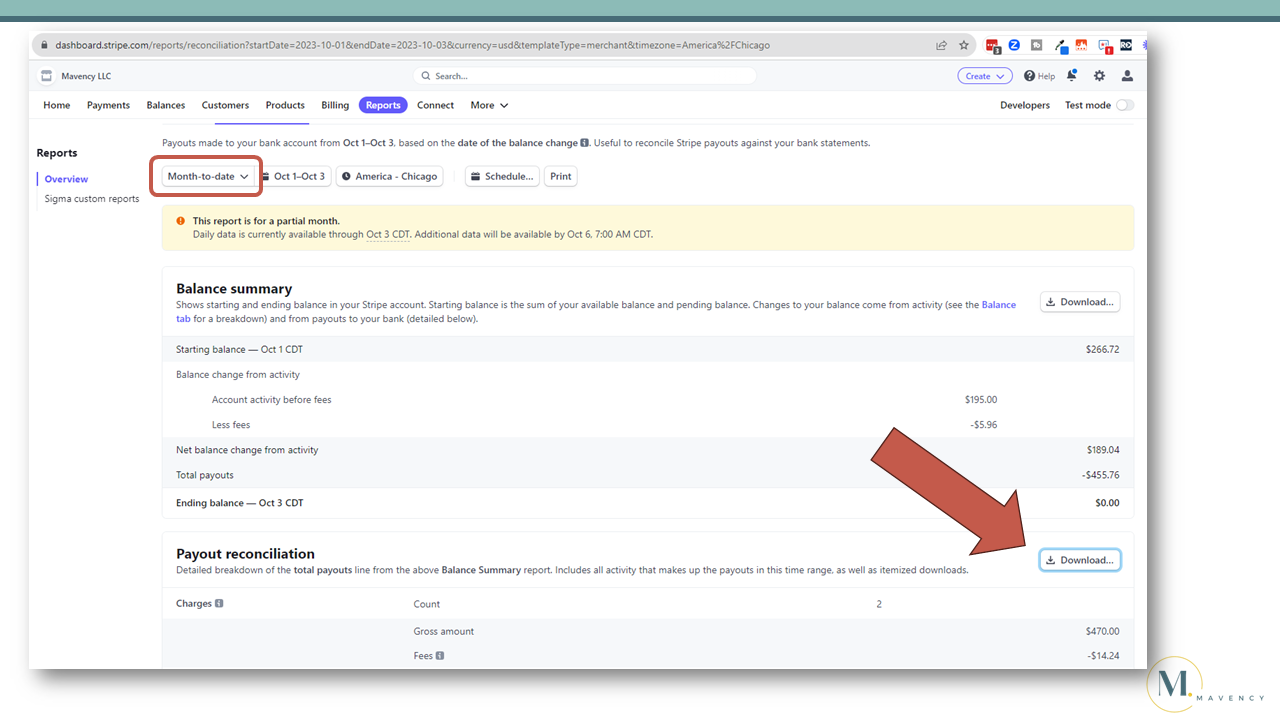Image resolution: width=1280 pixels, height=720 pixels.
Task: Click the Mavency LLC account name
Action: pos(86,76)
